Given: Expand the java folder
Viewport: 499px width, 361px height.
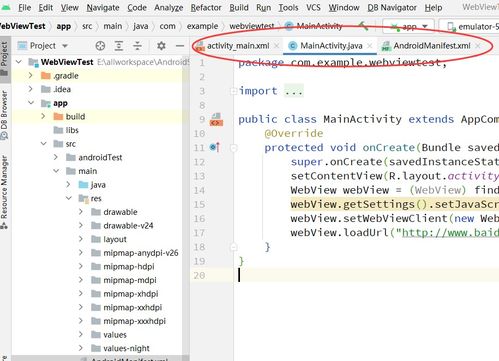Looking at the screenshot, I should pyautogui.click(x=68, y=184).
